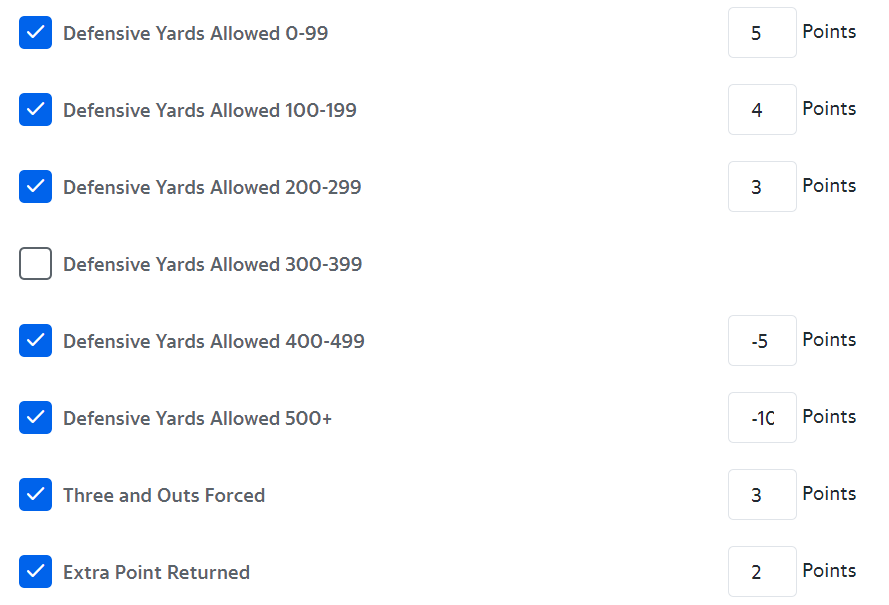Click the Three and Outs Forced points field
889x605 pixels.
pyautogui.click(x=762, y=495)
